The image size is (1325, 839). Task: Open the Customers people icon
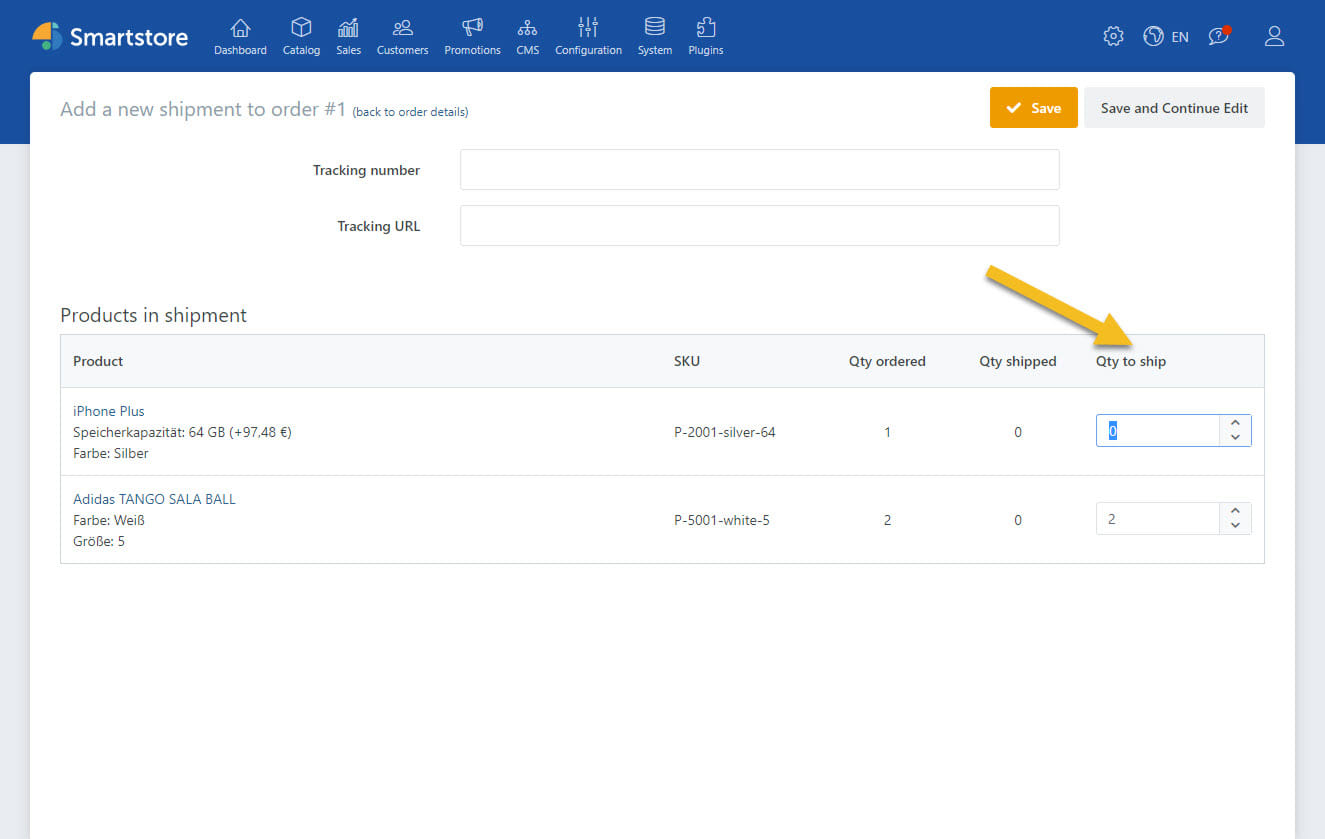point(402,28)
